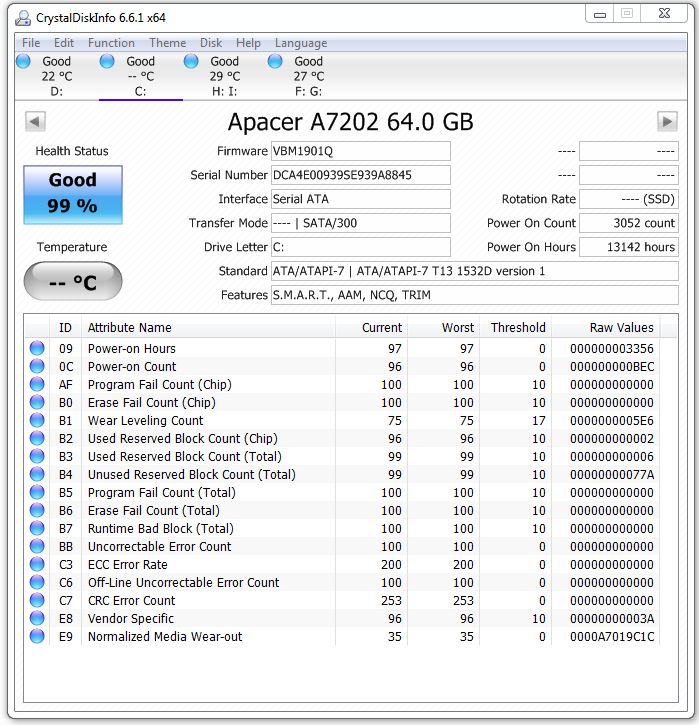Close the CrystalDiskInfo window
The width and height of the screenshot is (699, 725).
click(664, 14)
